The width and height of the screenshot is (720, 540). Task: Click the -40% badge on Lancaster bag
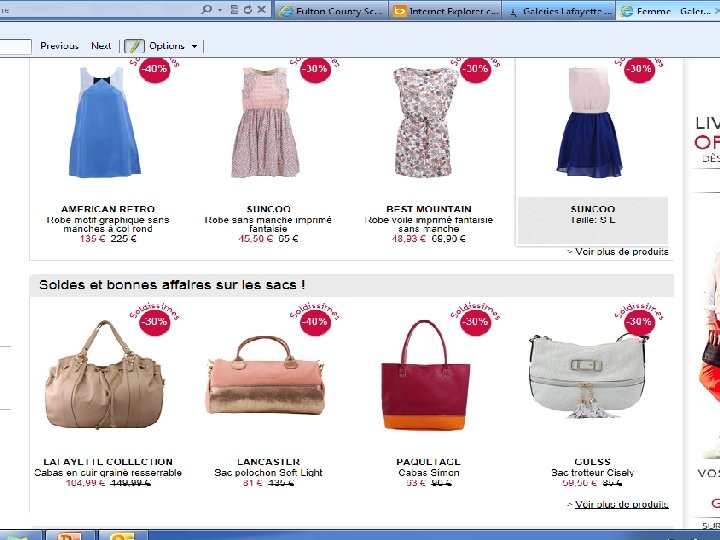[315, 321]
